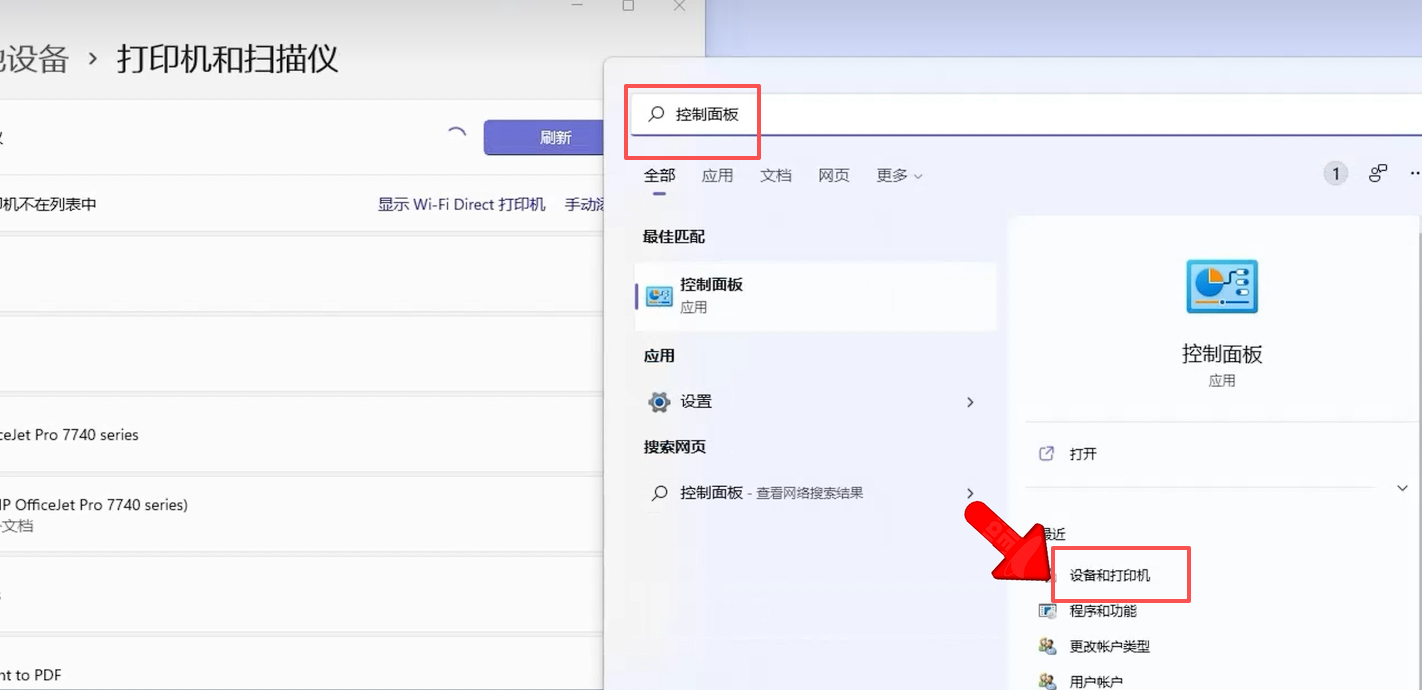Click the 用户帐户 icon in recent list
This screenshot has width=1422, height=690.
1047,681
